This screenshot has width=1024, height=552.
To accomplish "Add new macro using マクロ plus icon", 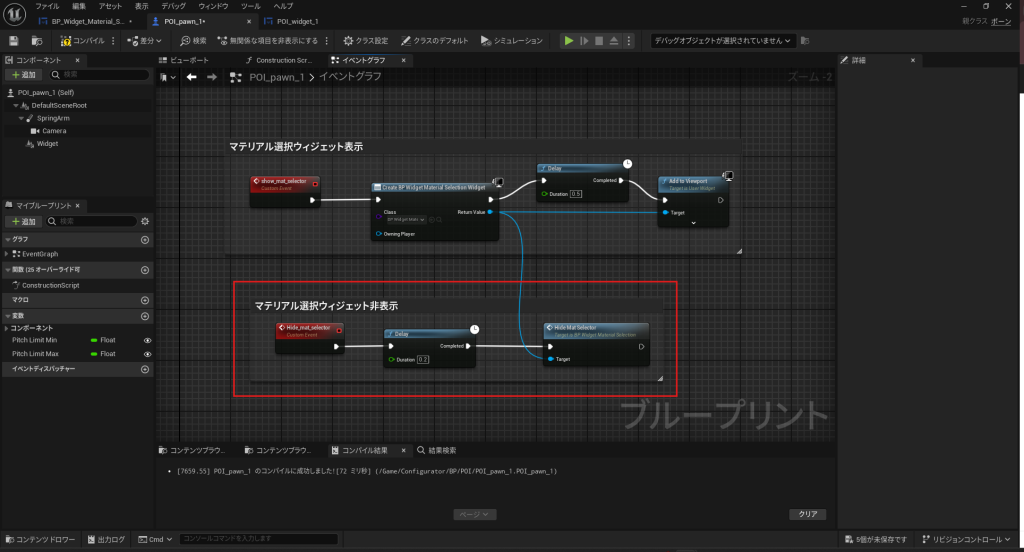I will (145, 299).
